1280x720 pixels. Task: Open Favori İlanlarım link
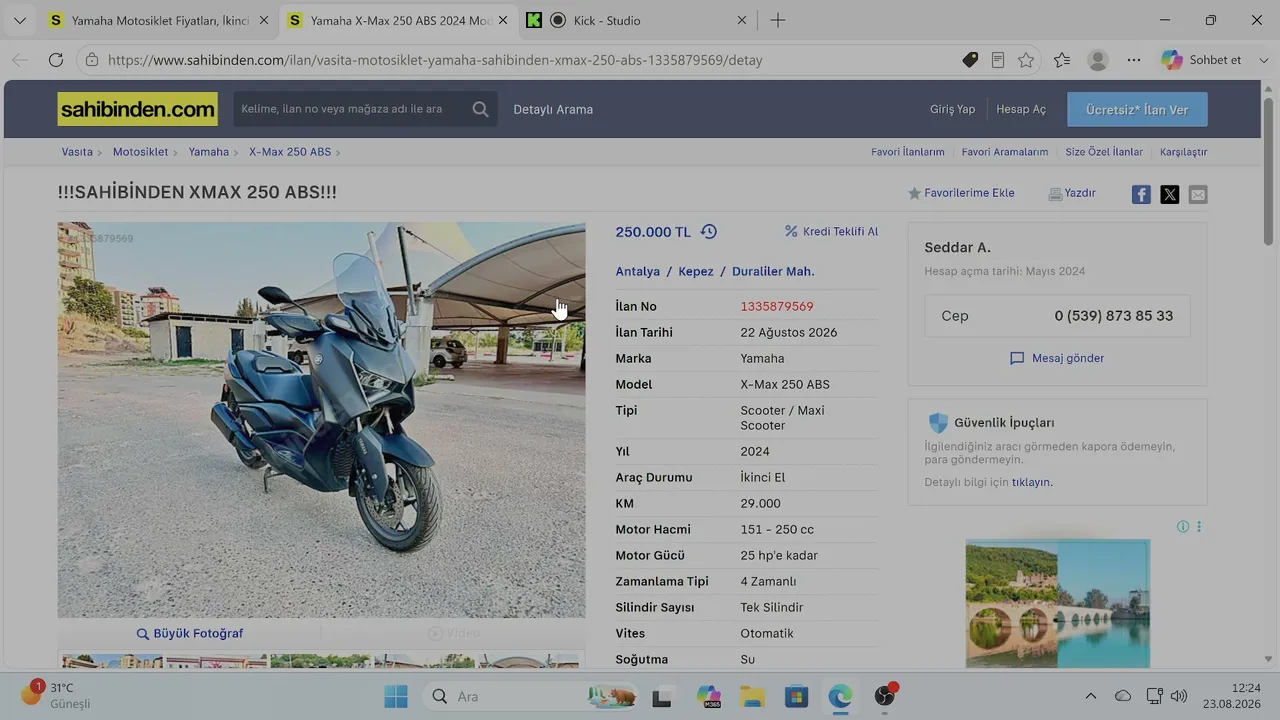click(908, 152)
